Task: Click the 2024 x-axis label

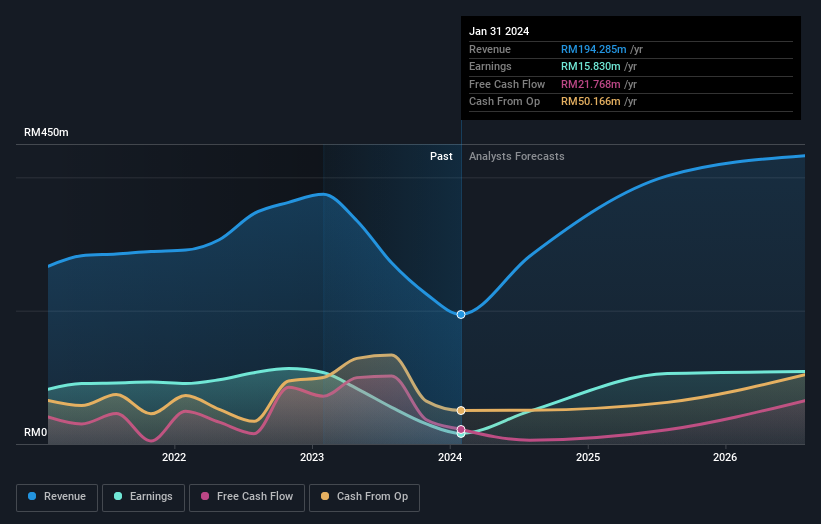Action: [450, 458]
